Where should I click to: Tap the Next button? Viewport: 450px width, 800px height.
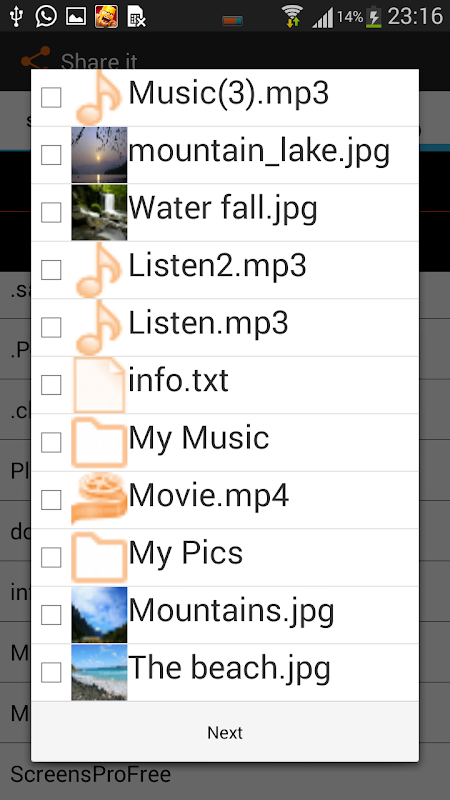pos(225,732)
